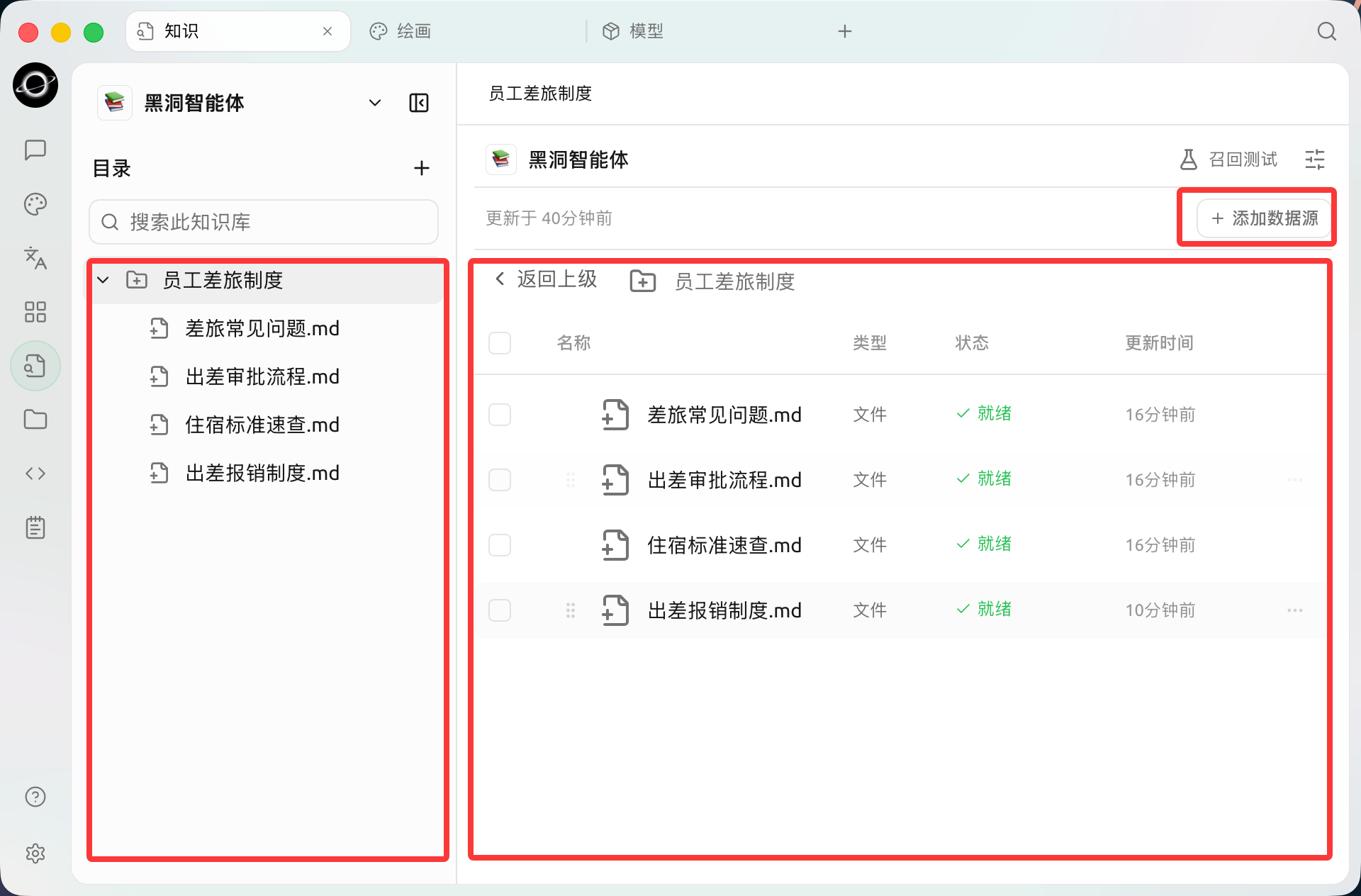Open the translate sidebar icon

tap(35, 258)
